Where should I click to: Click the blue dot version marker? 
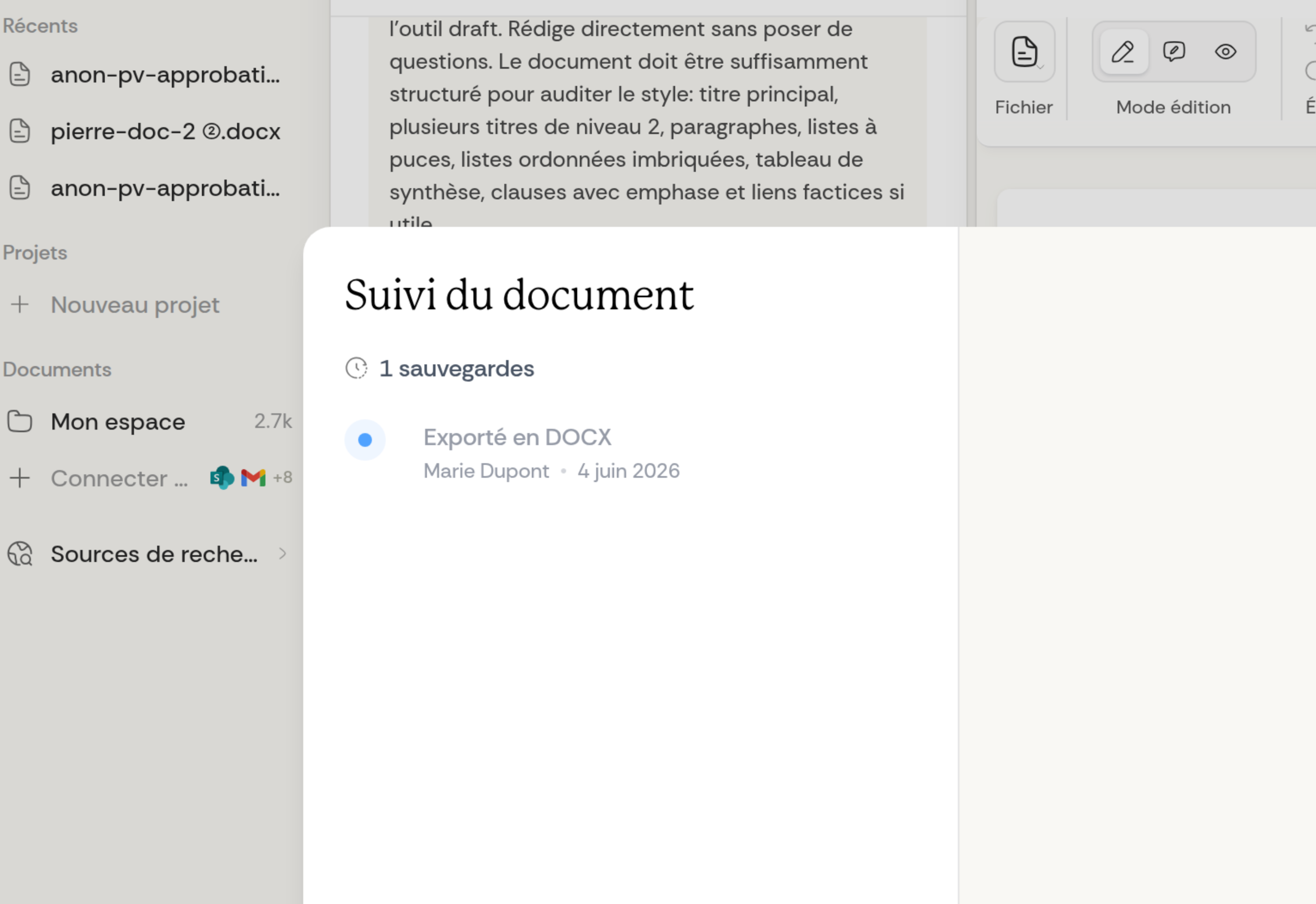[365, 440]
